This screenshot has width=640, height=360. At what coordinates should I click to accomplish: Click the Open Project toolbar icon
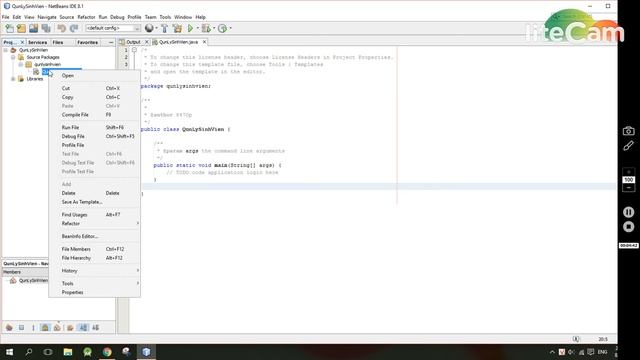(33, 28)
